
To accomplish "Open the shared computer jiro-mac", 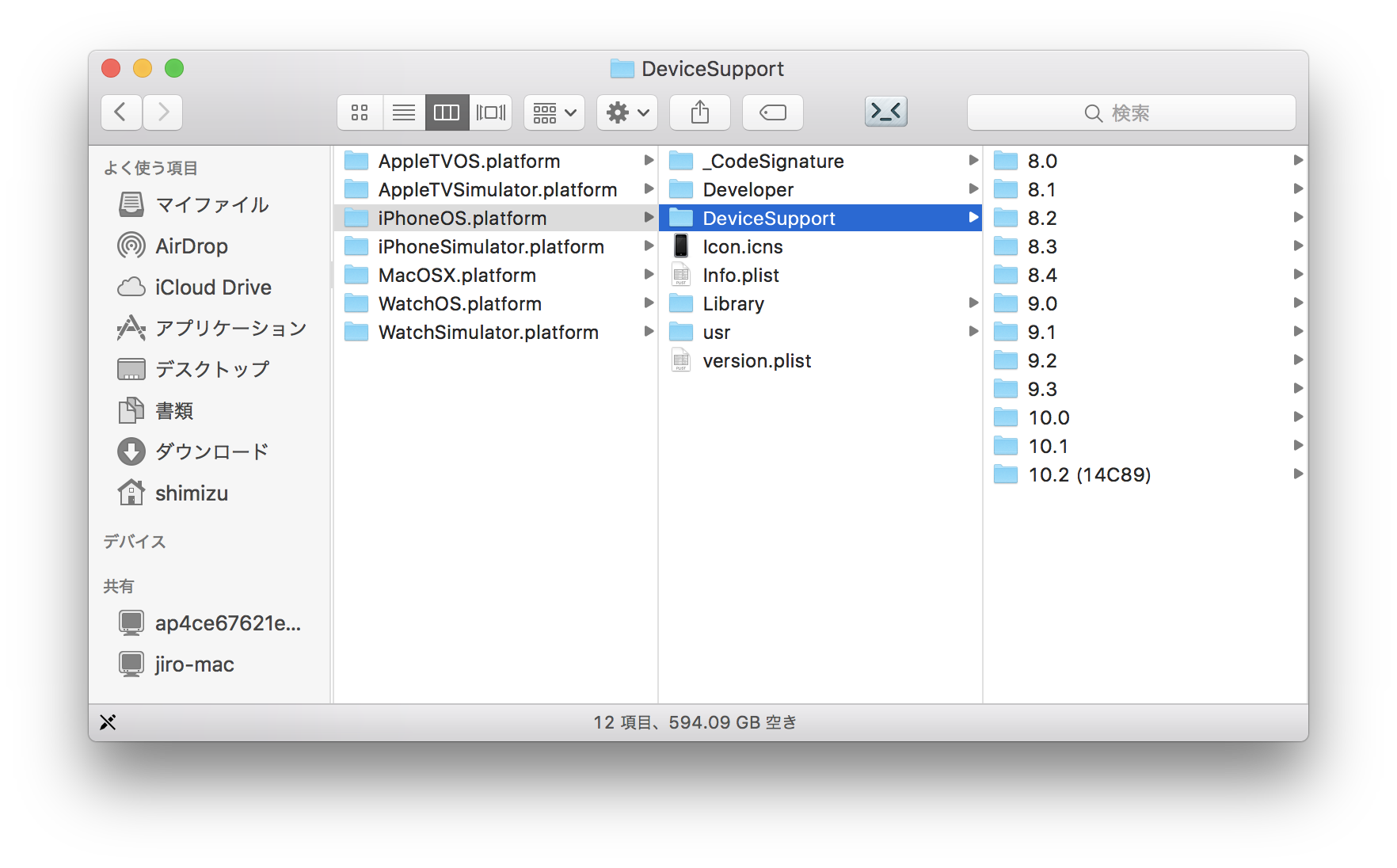I will pyautogui.click(x=194, y=664).
